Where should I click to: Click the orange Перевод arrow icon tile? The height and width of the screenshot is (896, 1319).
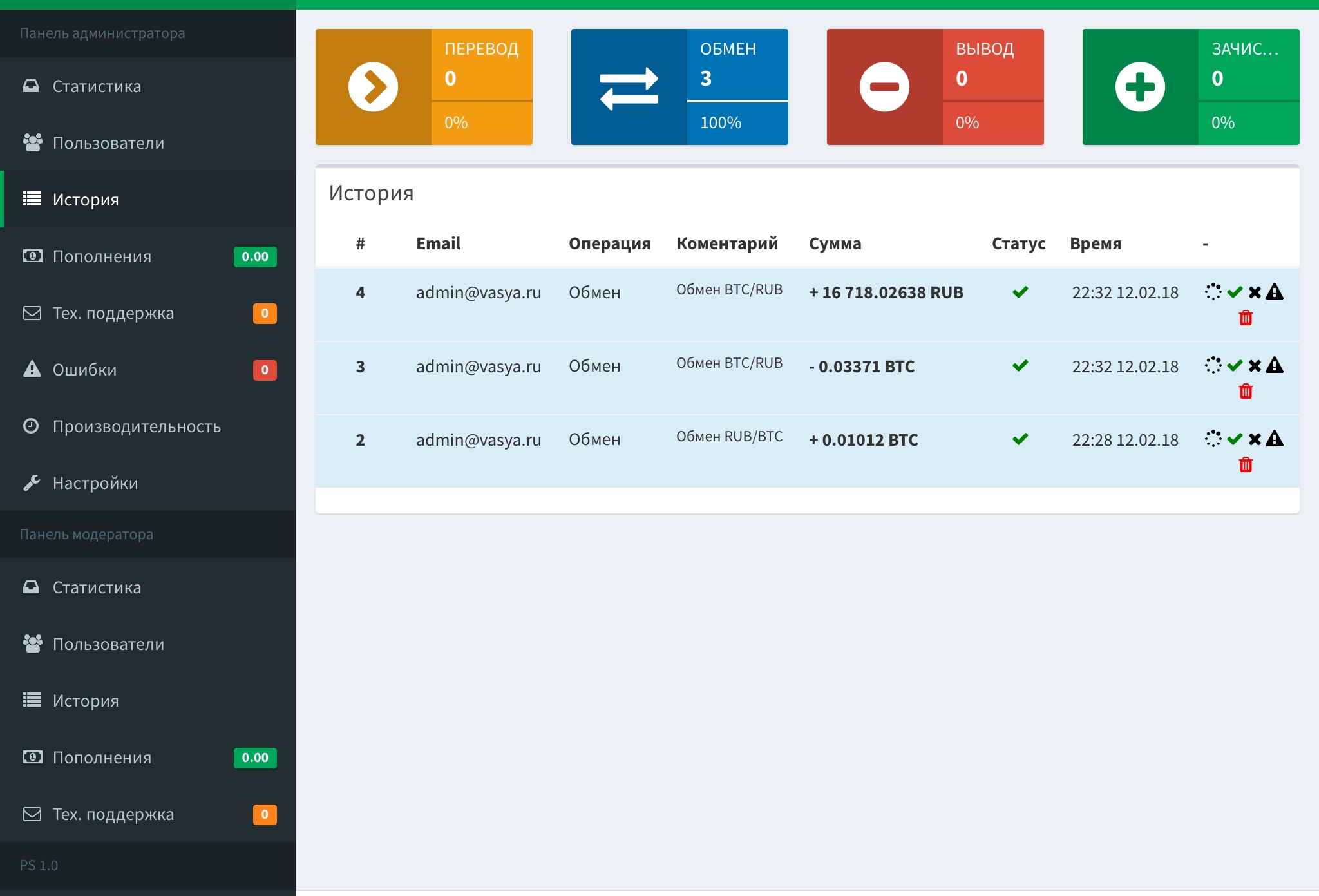(373, 87)
